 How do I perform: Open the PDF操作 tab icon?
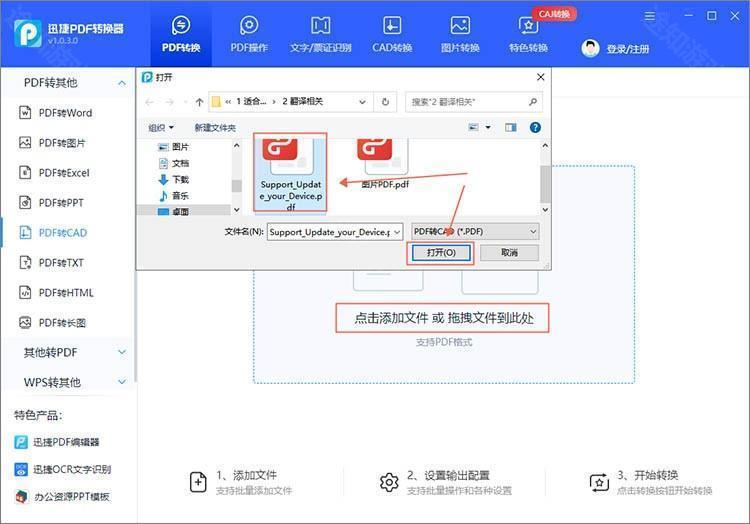(x=249, y=26)
